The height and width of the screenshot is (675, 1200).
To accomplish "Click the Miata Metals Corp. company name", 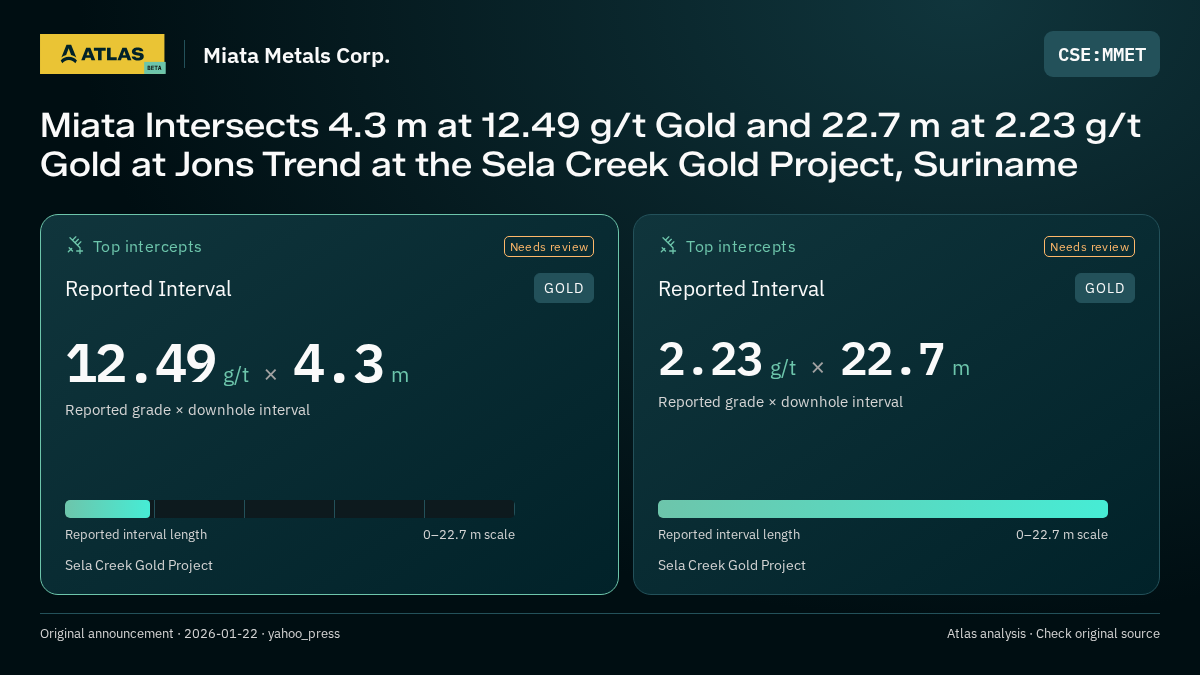I will [x=297, y=55].
